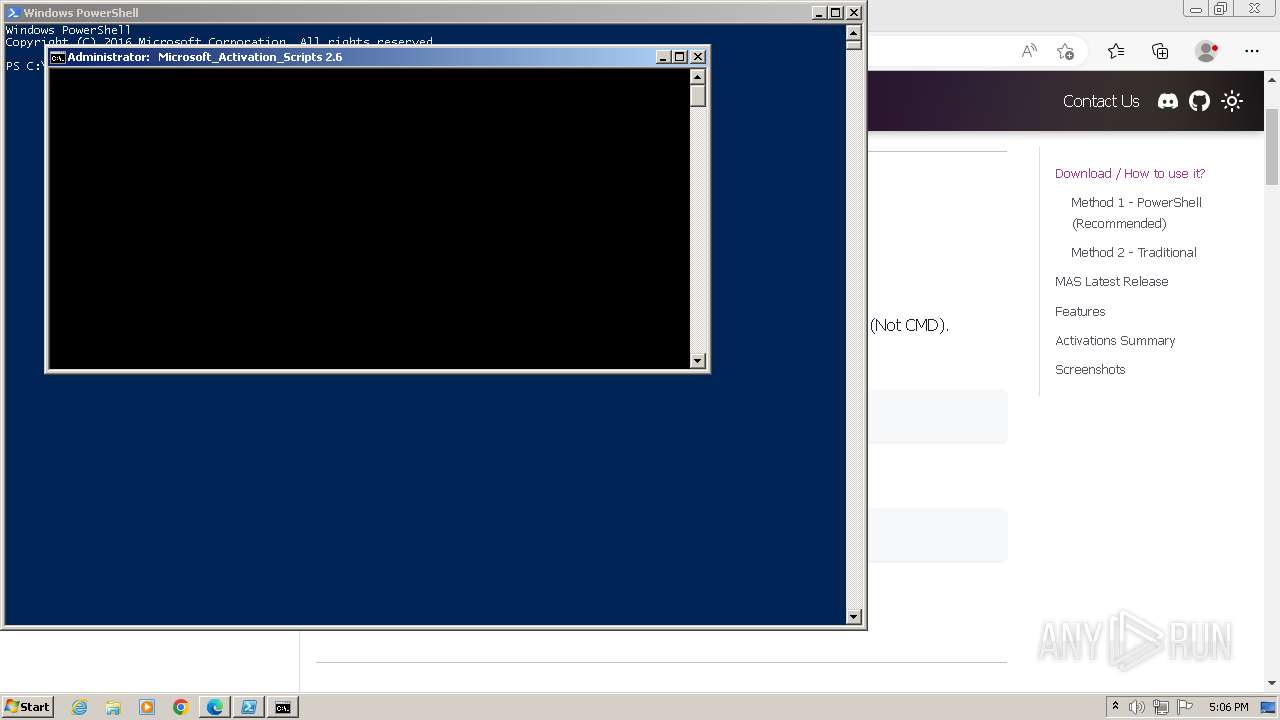Click the Windows PowerShell title bar text

tap(81, 13)
